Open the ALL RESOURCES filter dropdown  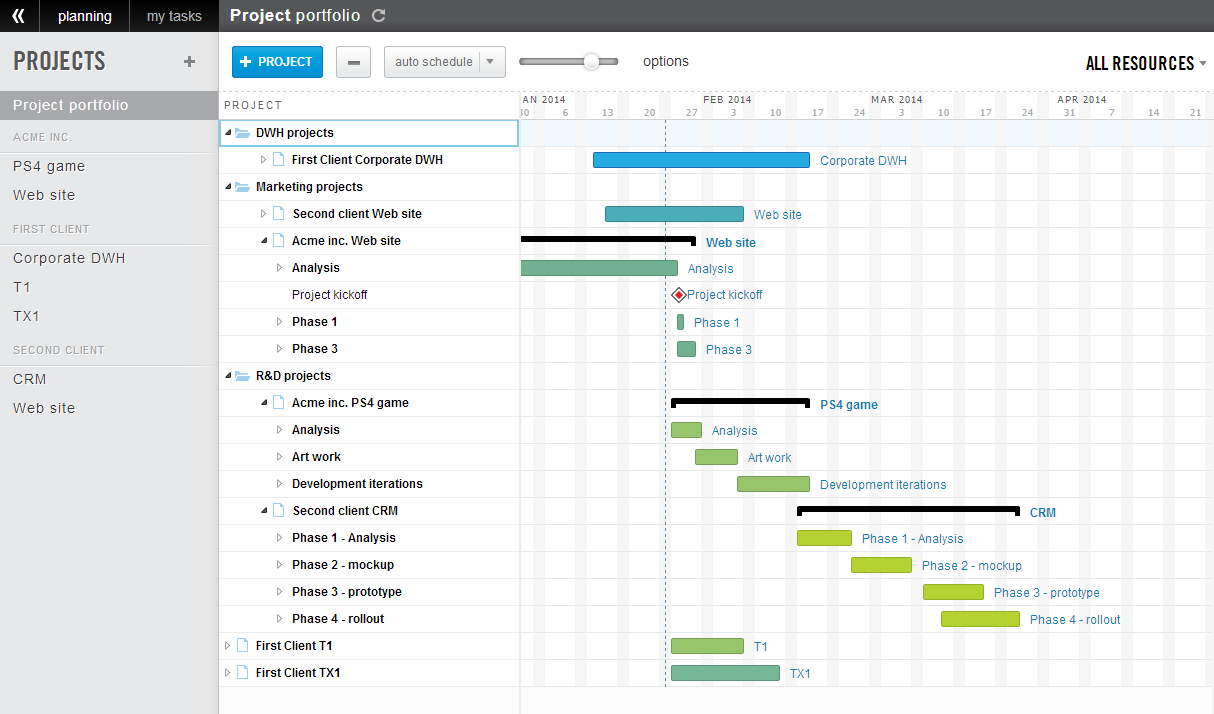[1146, 63]
